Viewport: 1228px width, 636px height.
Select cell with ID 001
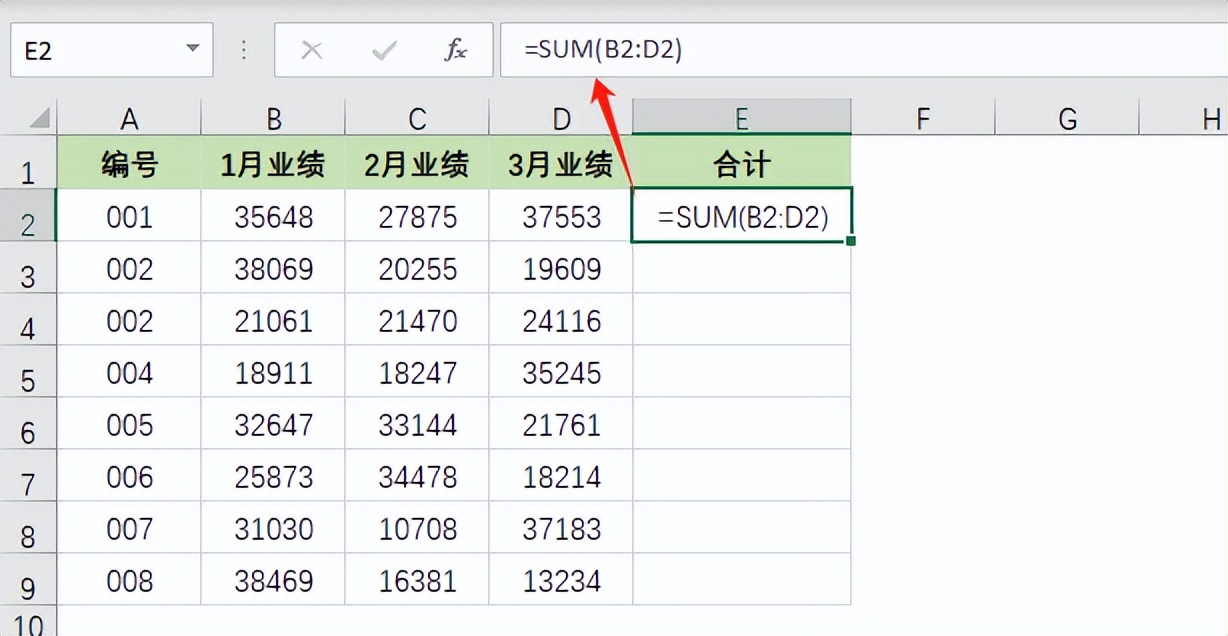[x=129, y=216]
